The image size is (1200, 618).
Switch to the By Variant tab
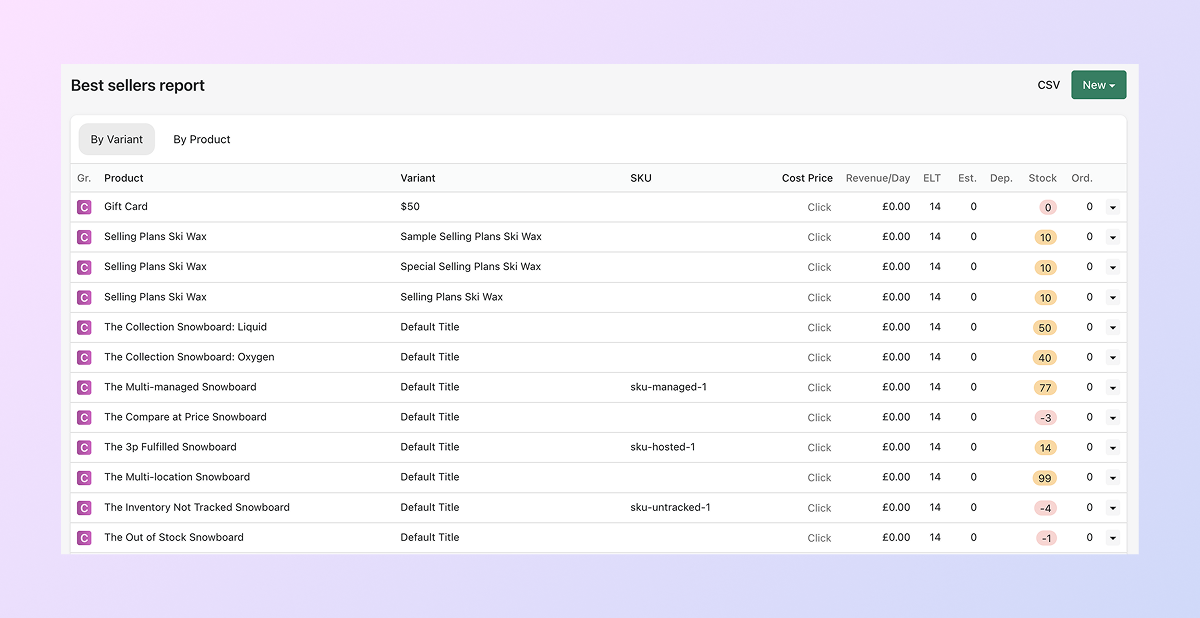tap(117, 139)
